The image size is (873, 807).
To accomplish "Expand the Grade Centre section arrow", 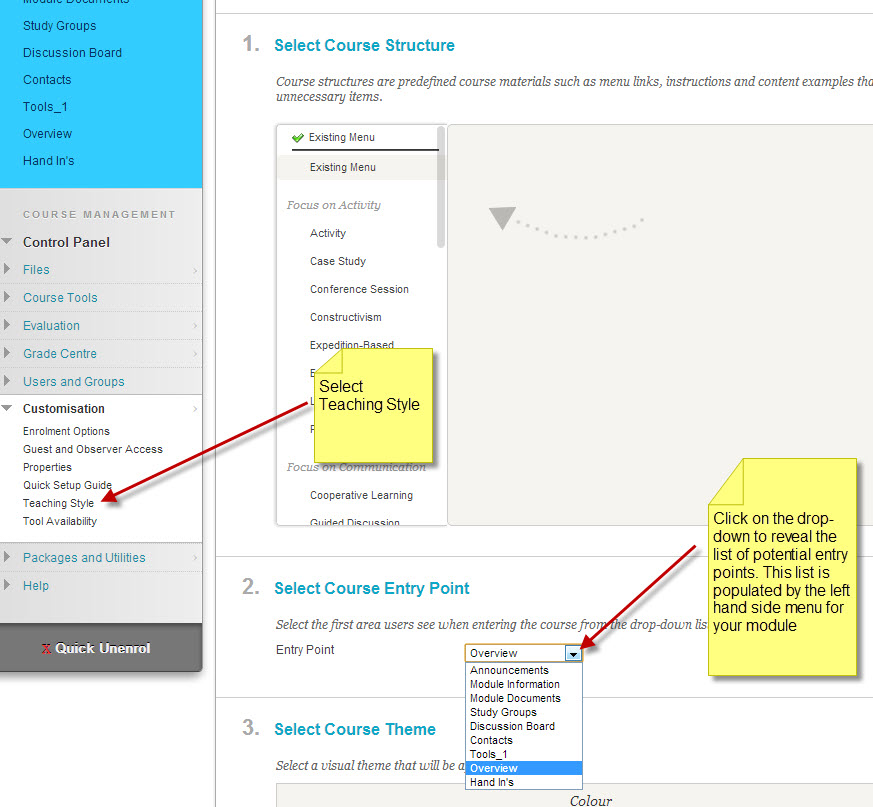I will click(x=8, y=354).
